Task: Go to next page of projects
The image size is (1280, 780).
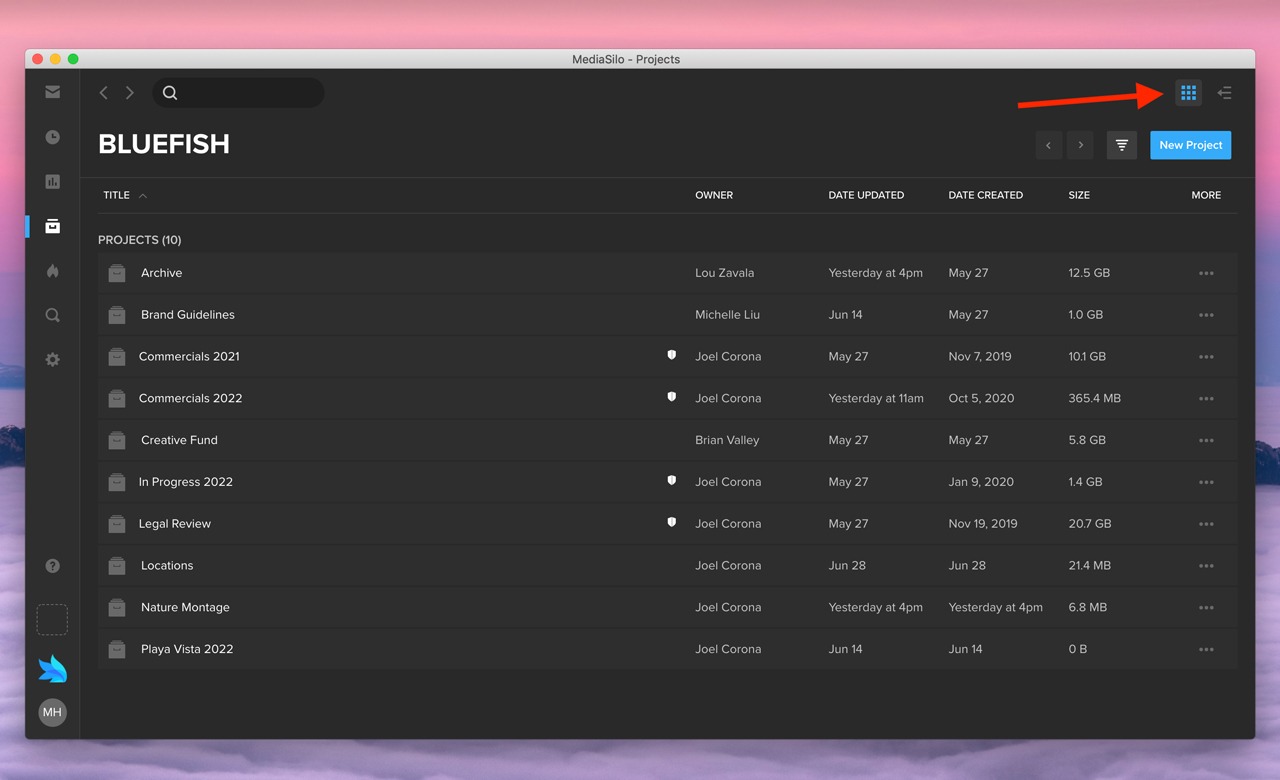Action: coord(1080,145)
